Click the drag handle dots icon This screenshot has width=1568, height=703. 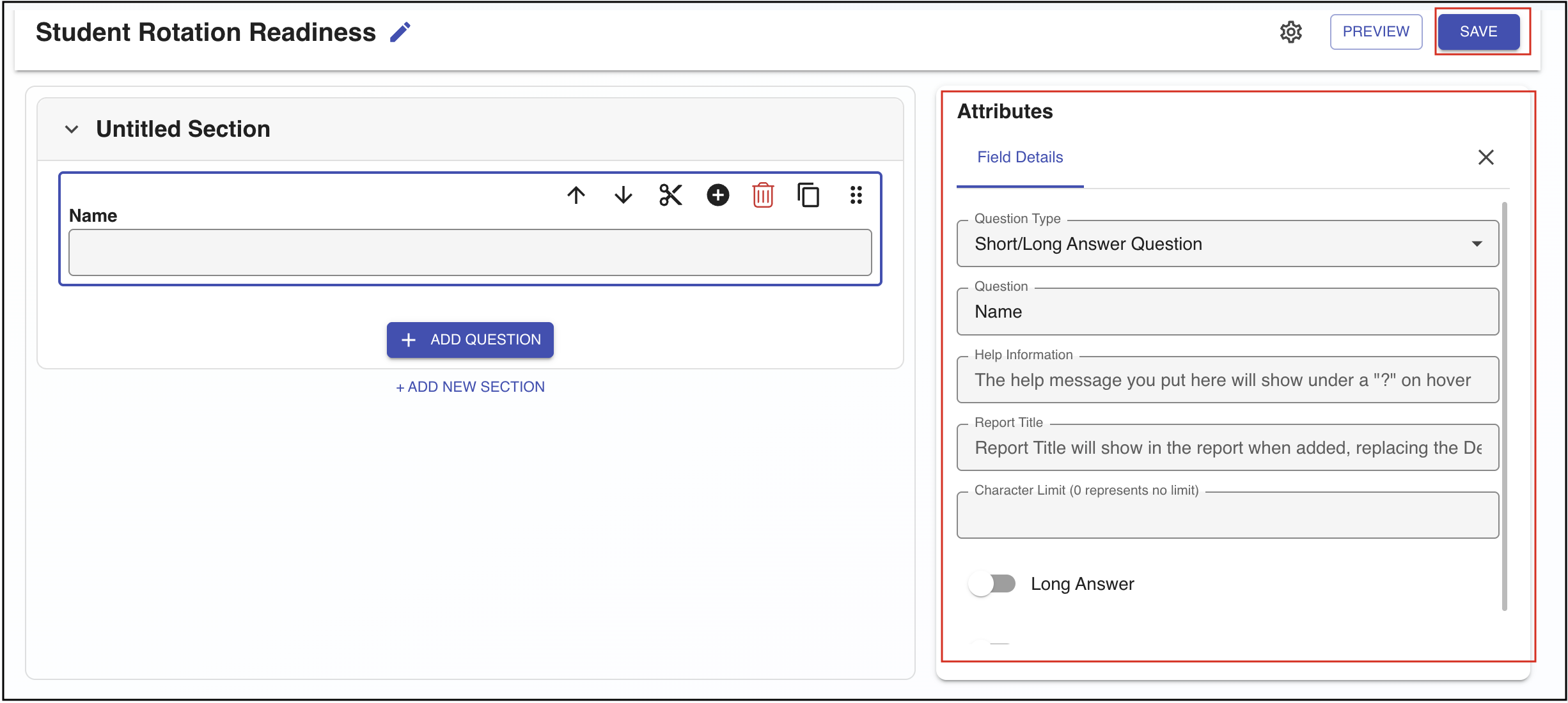[856, 195]
